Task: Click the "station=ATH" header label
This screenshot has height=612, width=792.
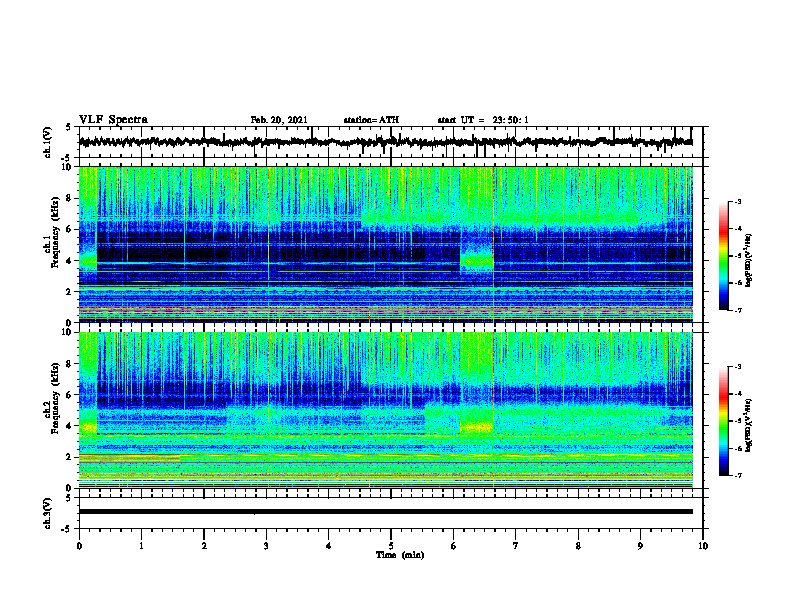Action: coord(371,120)
